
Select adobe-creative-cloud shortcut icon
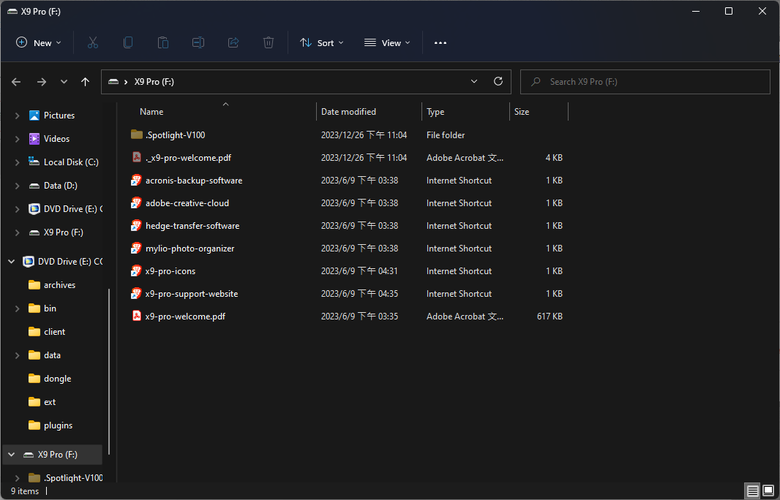[136, 203]
